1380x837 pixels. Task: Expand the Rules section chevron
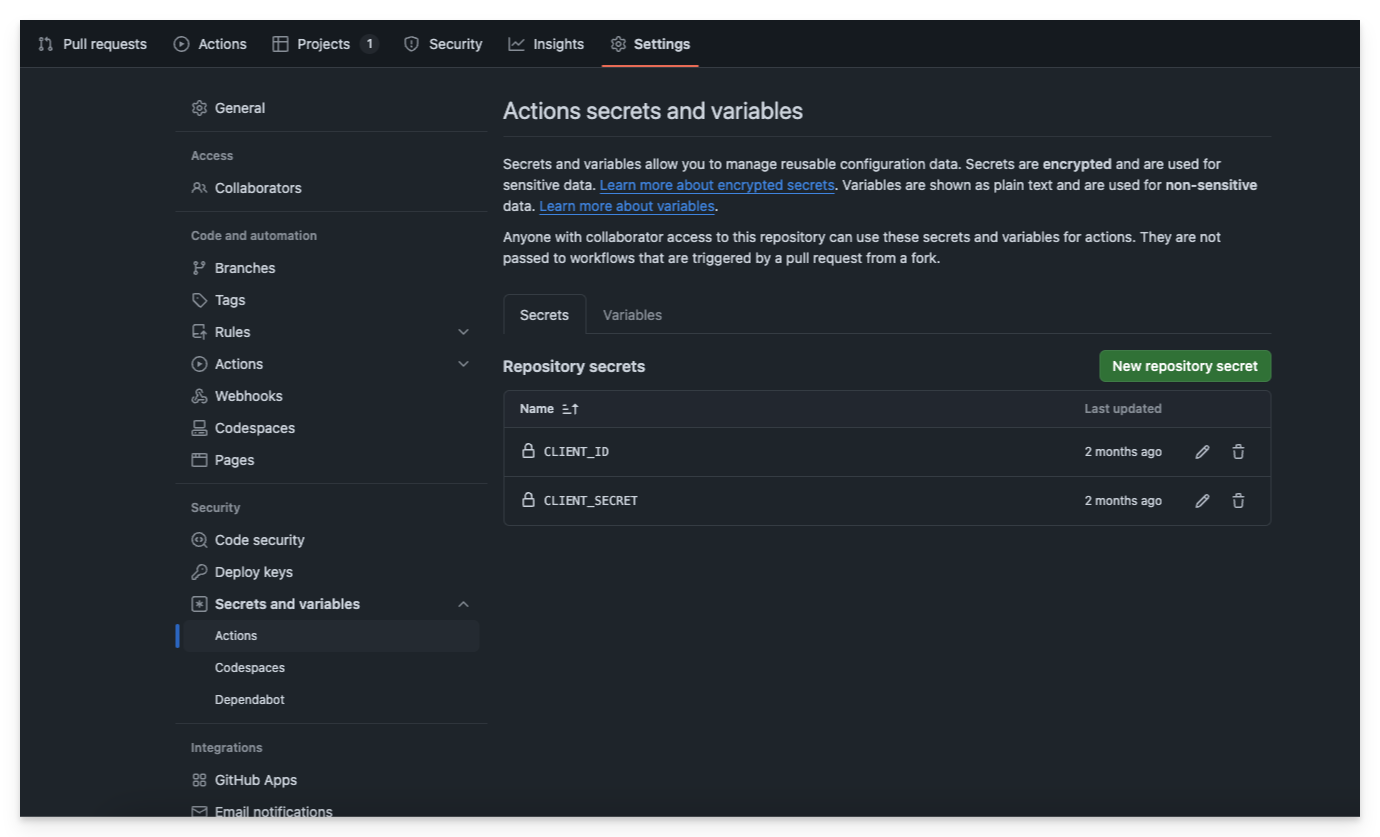coord(463,331)
